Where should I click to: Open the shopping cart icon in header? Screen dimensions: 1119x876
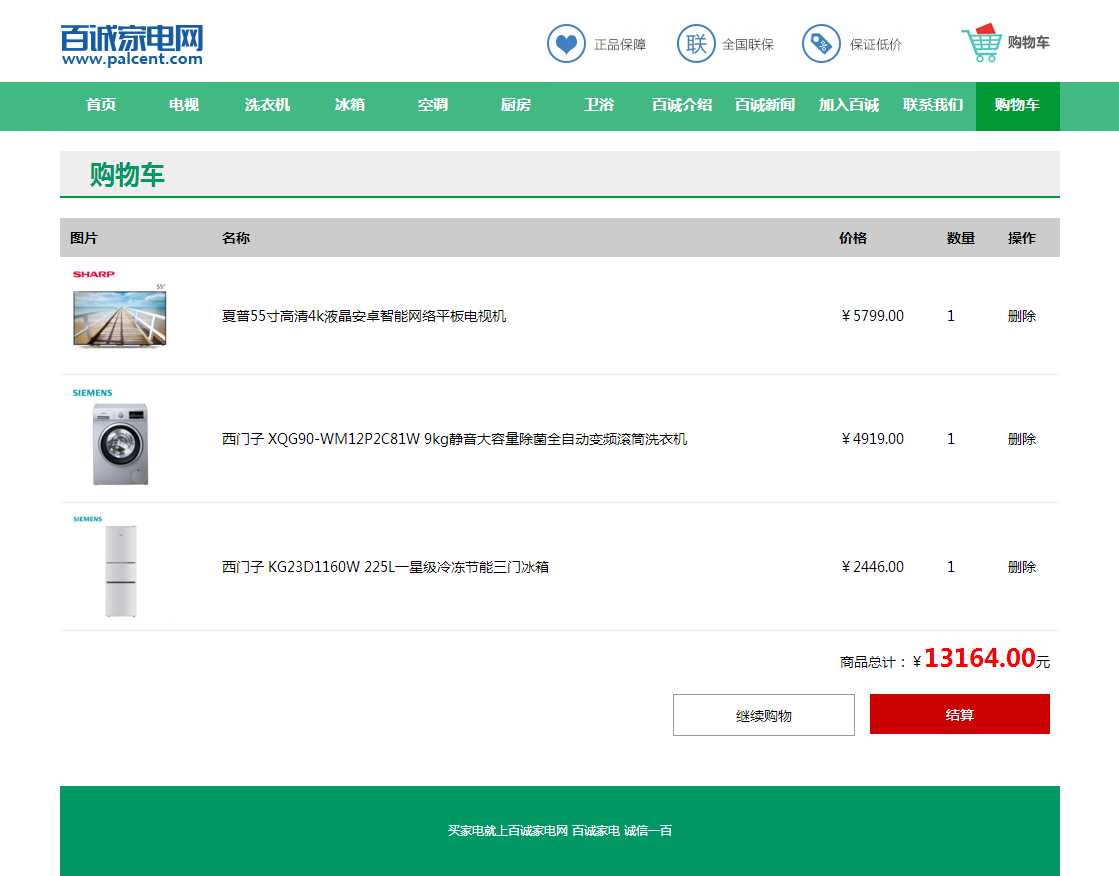coord(981,44)
